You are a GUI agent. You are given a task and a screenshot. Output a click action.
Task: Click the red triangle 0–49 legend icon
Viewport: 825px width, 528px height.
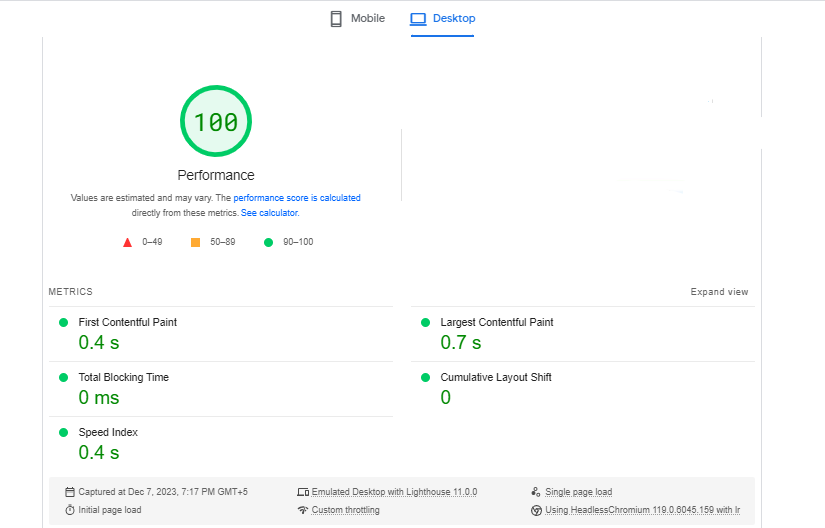point(127,242)
